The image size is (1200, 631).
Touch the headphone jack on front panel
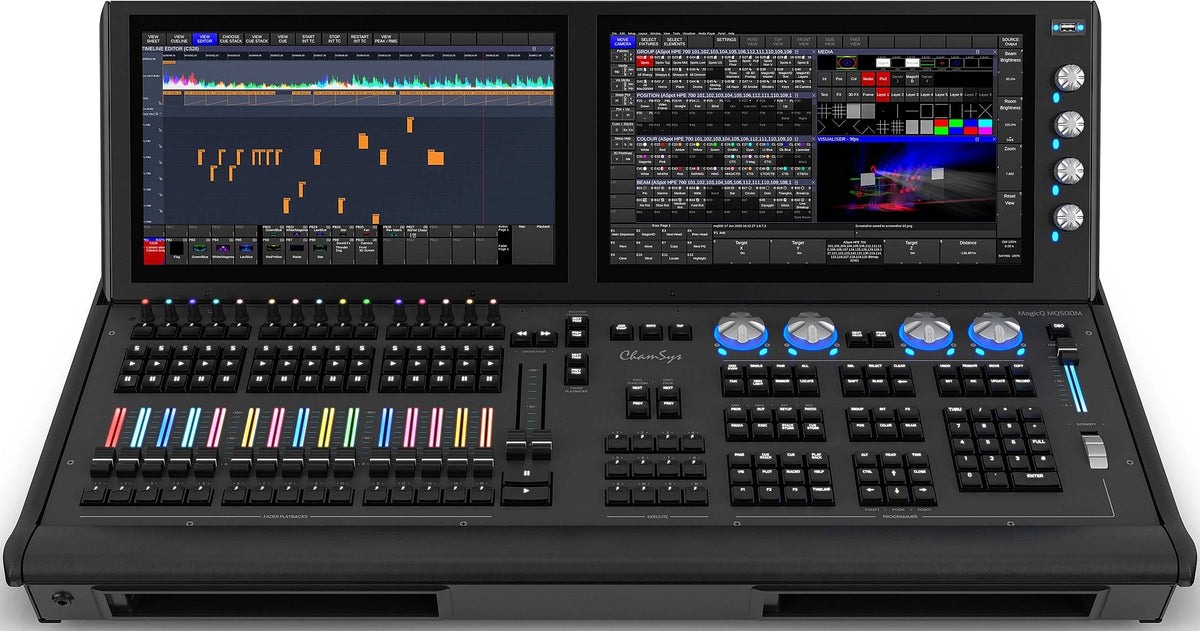point(64,600)
